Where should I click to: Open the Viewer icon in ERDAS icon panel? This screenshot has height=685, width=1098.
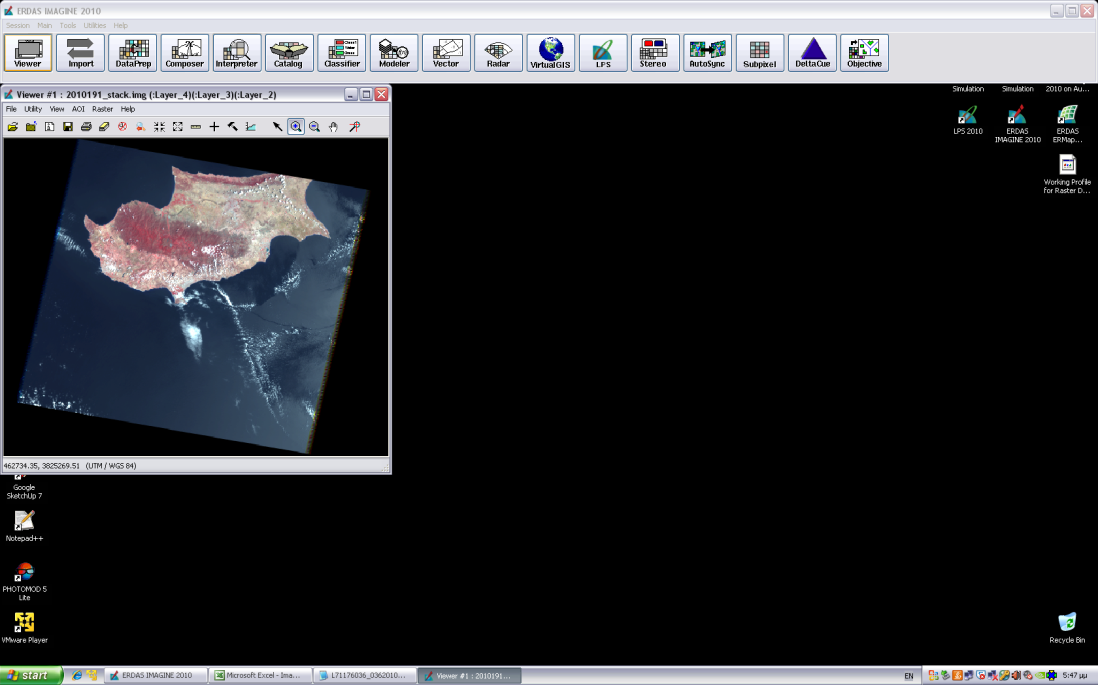(x=28, y=53)
